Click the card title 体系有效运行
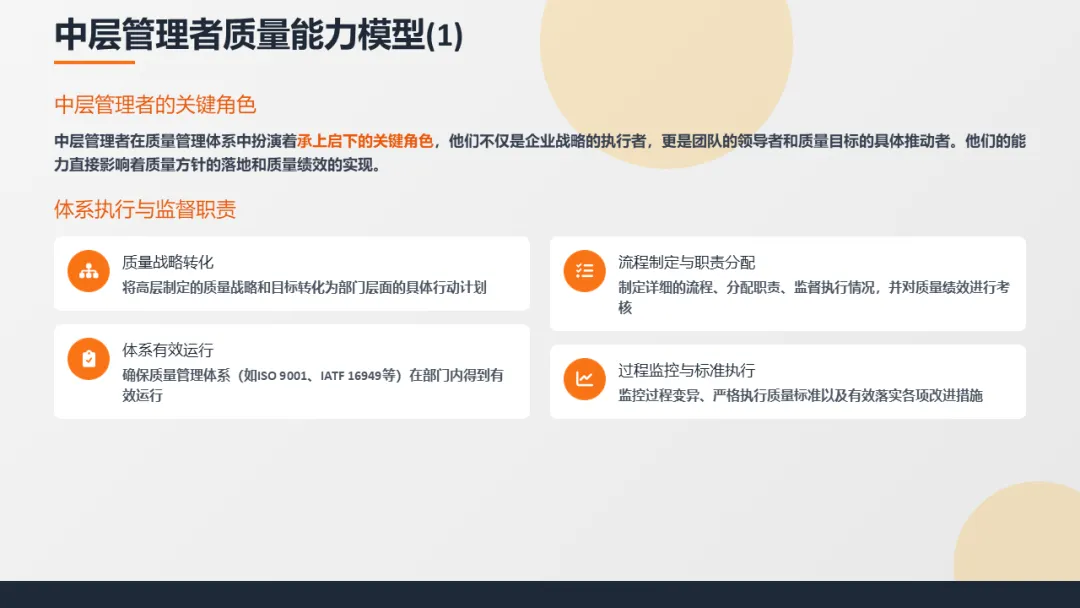Image resolution: width=1080 pixels, height=608 pixels. [168, 350]
